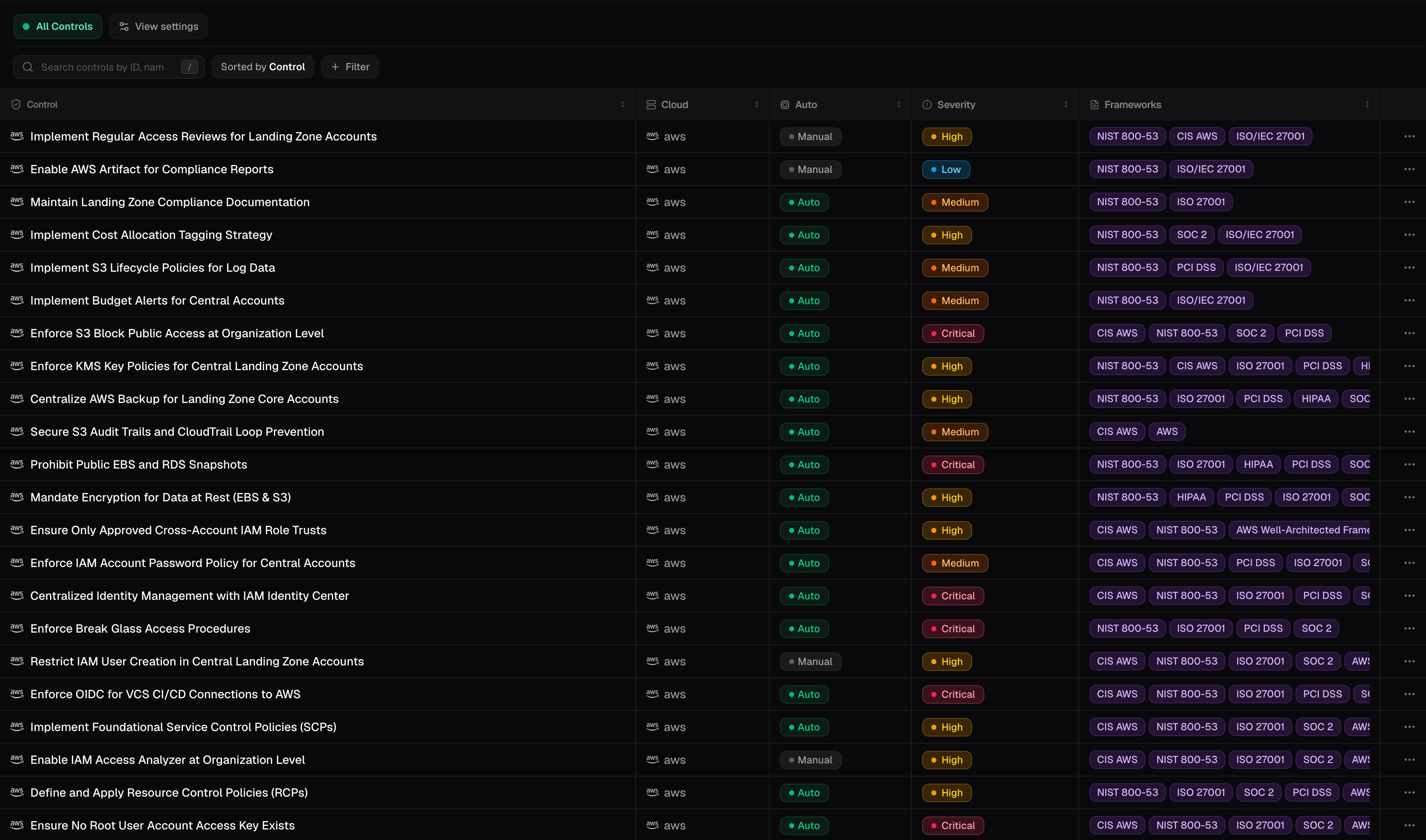Click the Auto column sort arrows icon
1426x840 pixels.
coord(899,105)
